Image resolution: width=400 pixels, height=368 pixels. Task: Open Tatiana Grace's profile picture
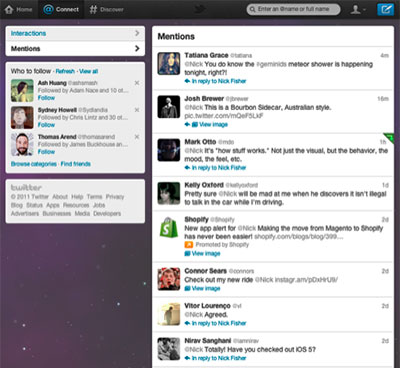[x=169, y=63]
